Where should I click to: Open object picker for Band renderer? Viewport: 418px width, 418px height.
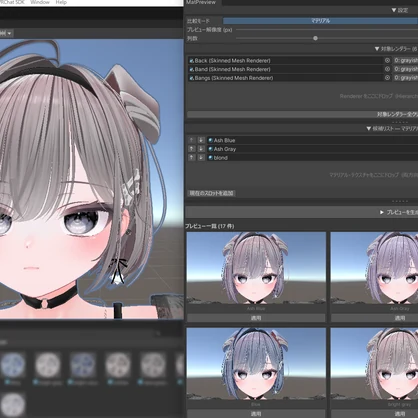(x=387, y=69)
